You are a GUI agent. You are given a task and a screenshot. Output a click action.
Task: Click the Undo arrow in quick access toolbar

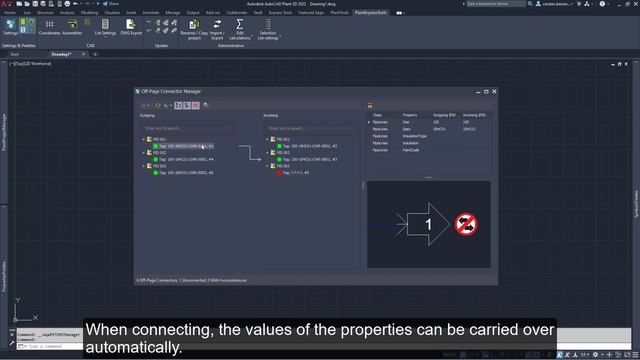pos(76,4)
